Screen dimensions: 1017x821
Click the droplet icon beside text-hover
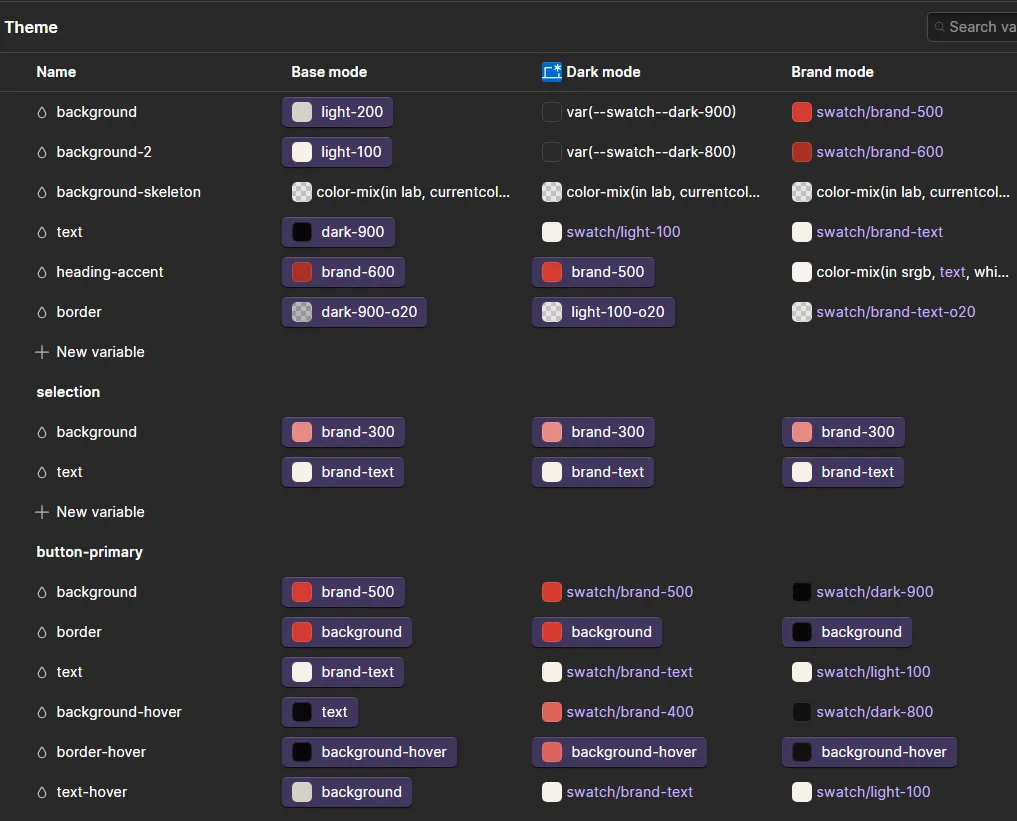click(42, 792)
